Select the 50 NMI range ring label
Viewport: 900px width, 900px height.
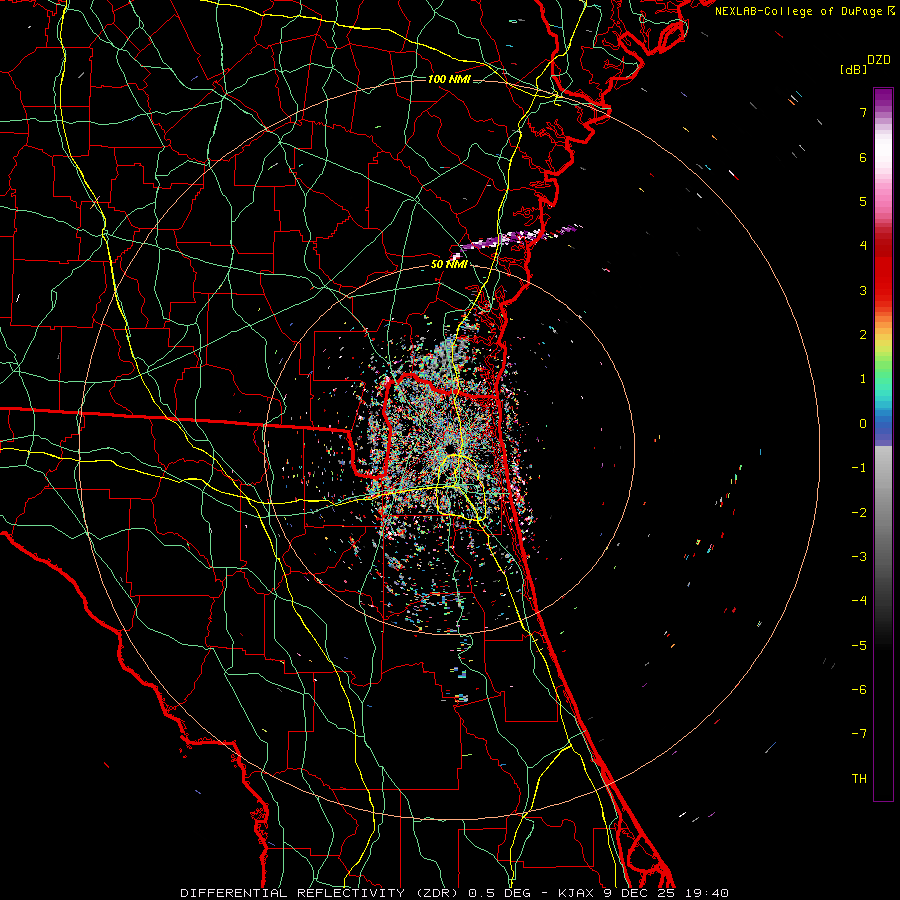pos(449,264)
